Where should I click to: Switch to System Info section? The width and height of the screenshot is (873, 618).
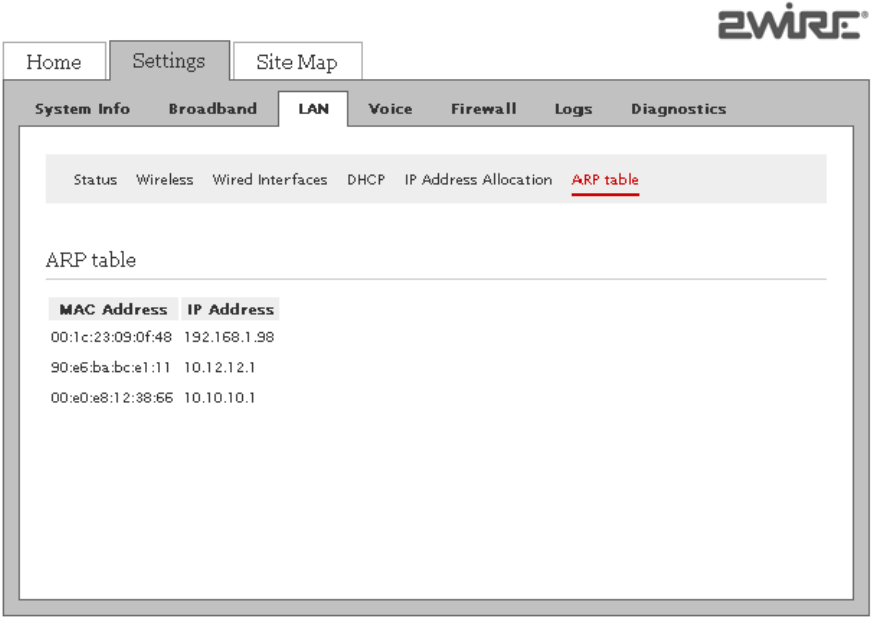click(x=82, y=109)
